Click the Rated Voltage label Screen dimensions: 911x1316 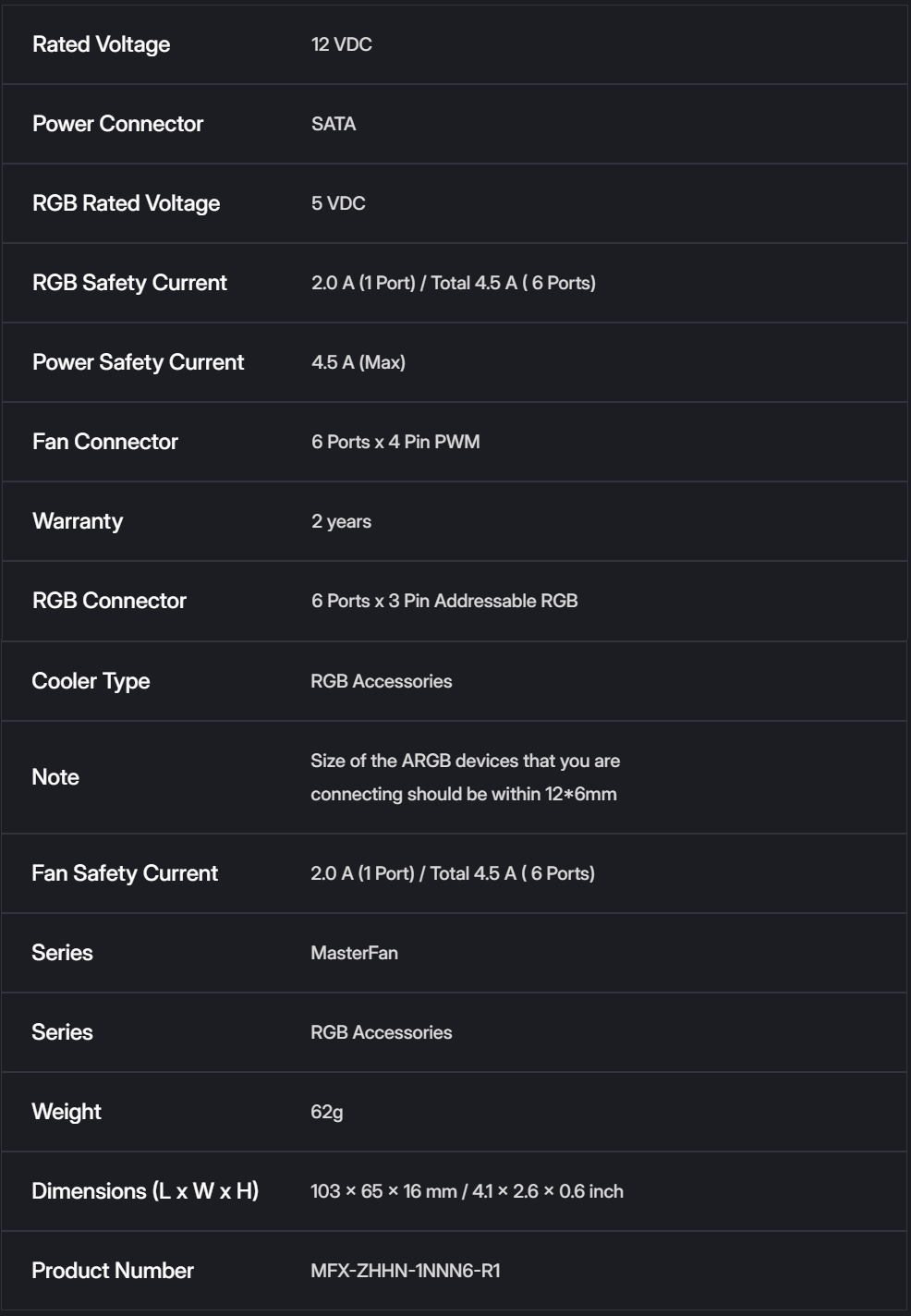coord(101,44)
